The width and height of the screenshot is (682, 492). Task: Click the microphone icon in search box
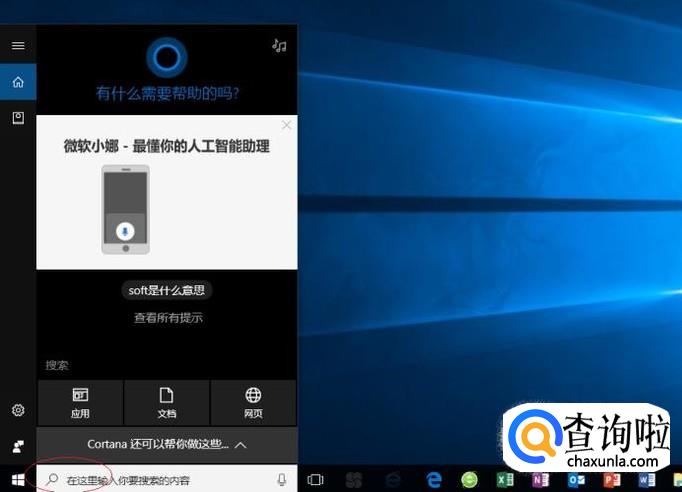click(282, 479)
